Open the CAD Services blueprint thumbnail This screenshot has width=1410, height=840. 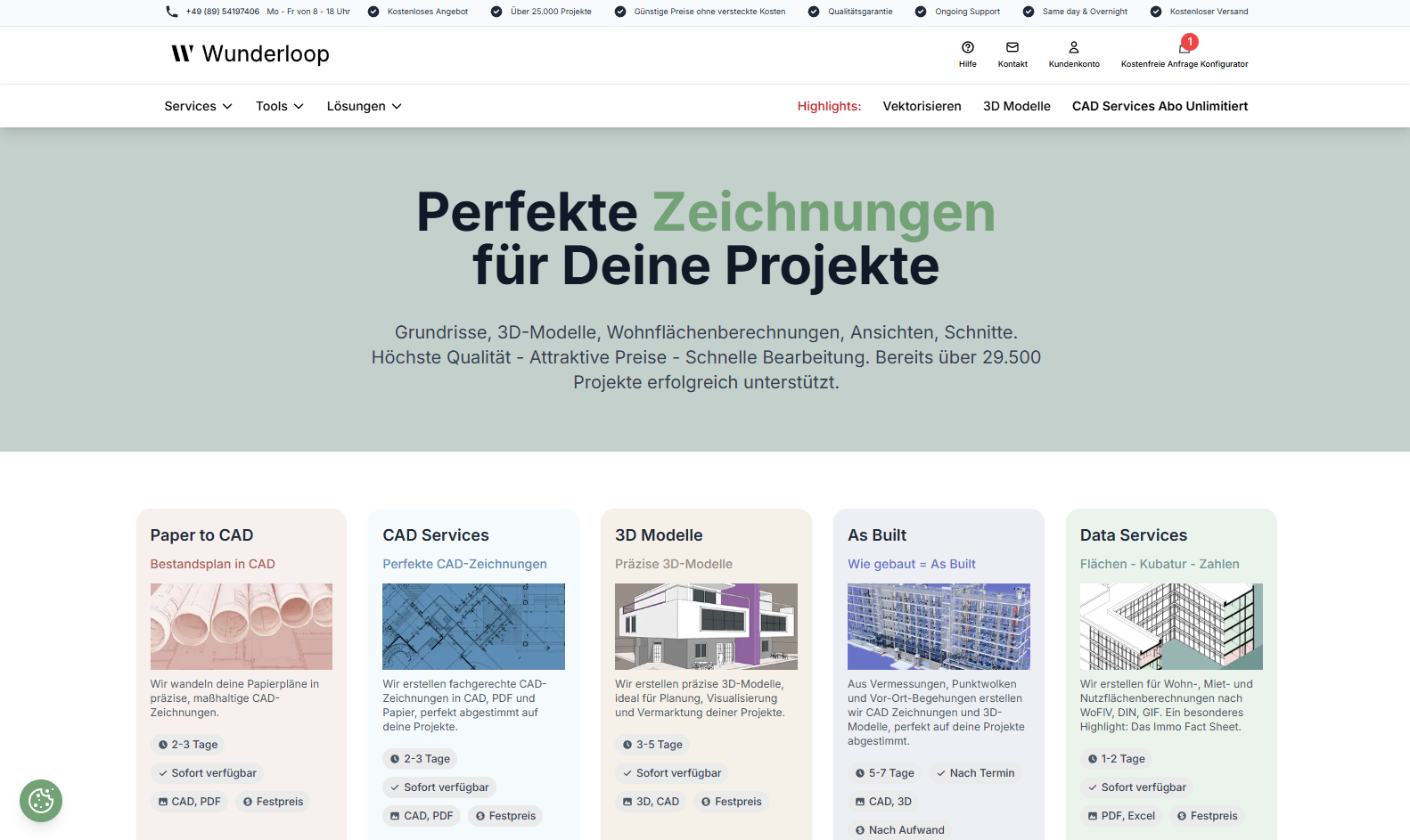(473, 626)
